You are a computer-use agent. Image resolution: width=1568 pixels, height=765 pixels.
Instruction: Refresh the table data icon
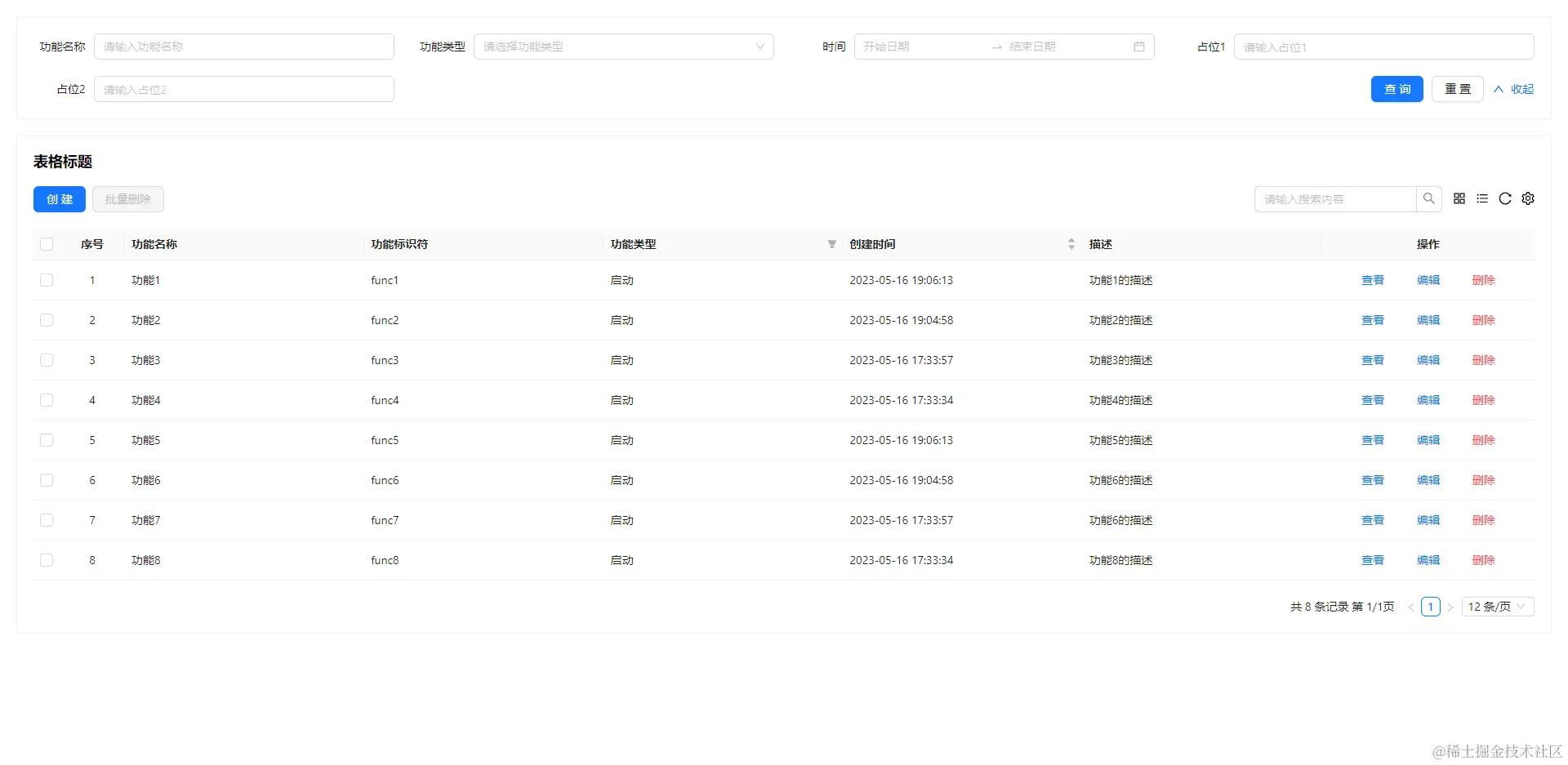click(1505, 198)
